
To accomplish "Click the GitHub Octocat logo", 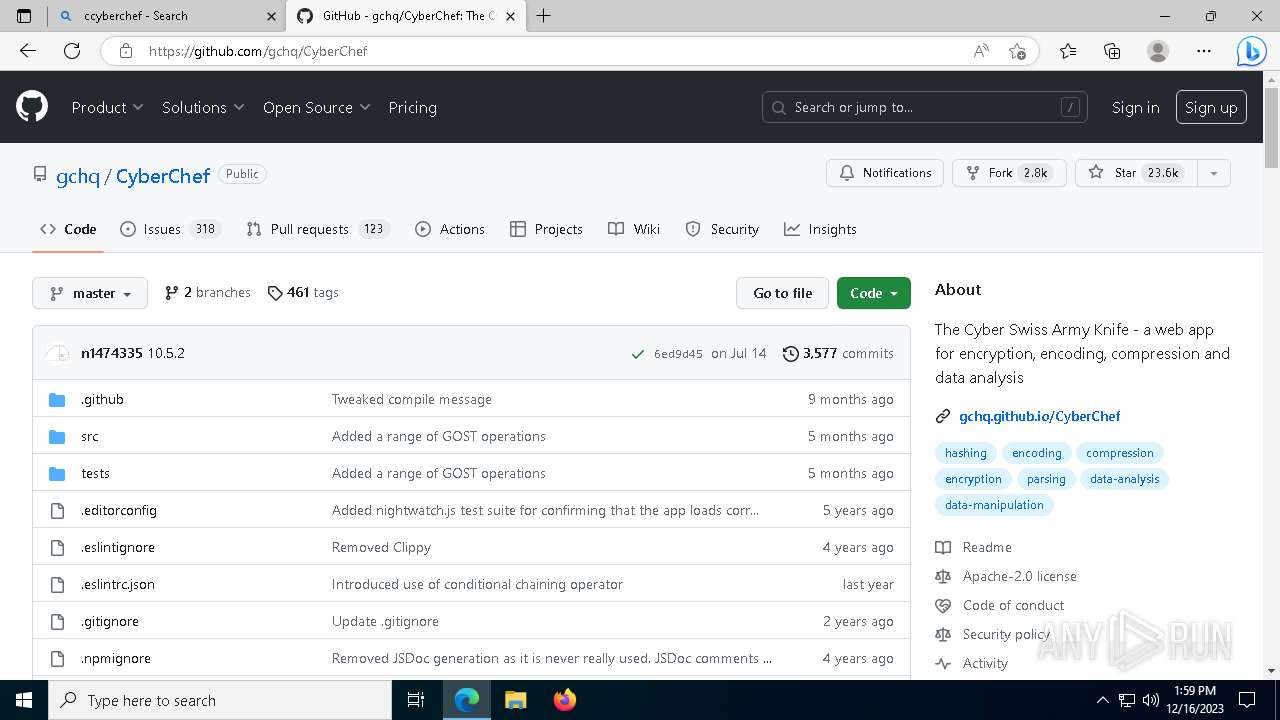I will 32,107.
